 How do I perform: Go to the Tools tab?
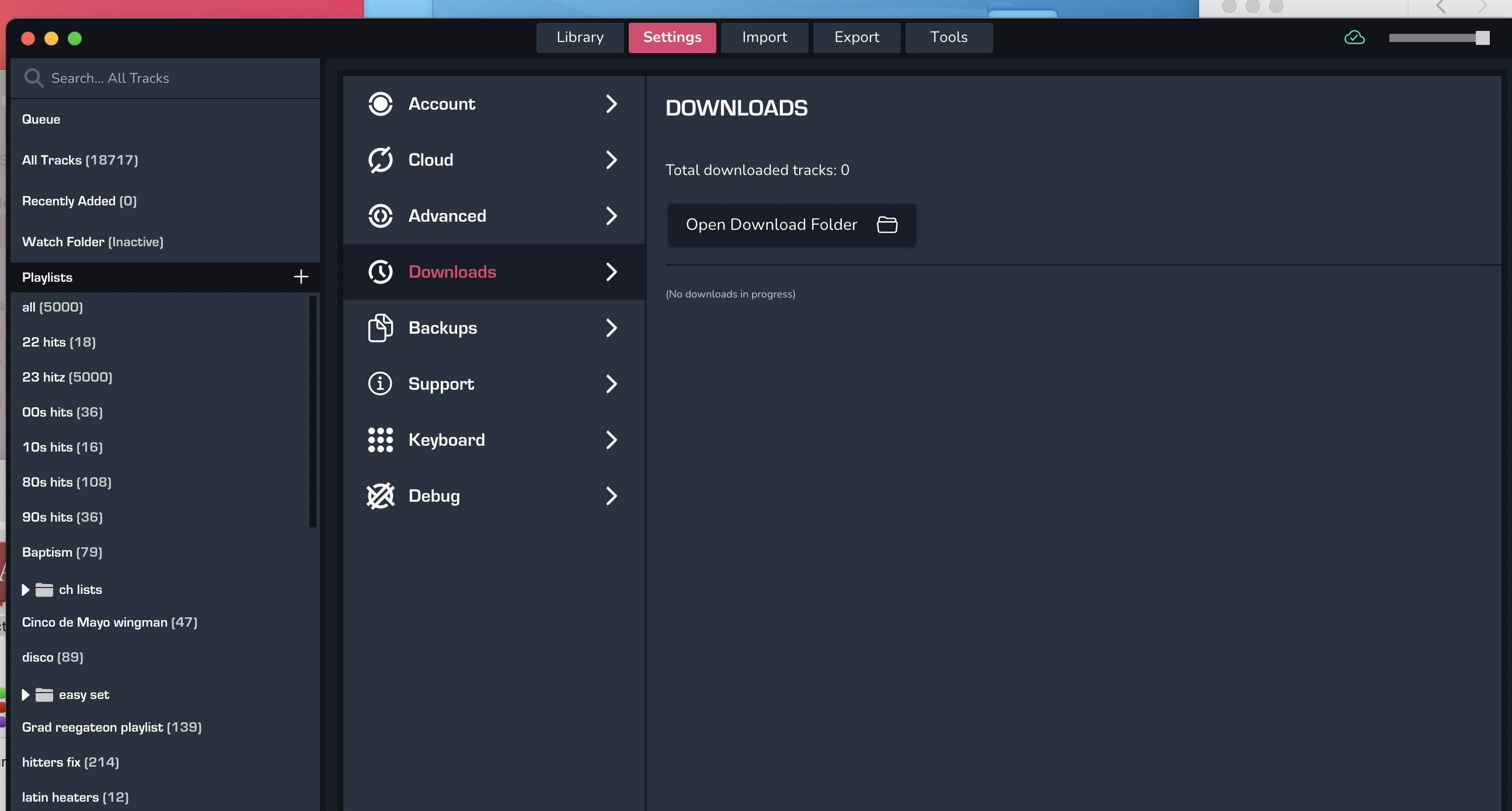pyautogui.click(x=949, y=37)
